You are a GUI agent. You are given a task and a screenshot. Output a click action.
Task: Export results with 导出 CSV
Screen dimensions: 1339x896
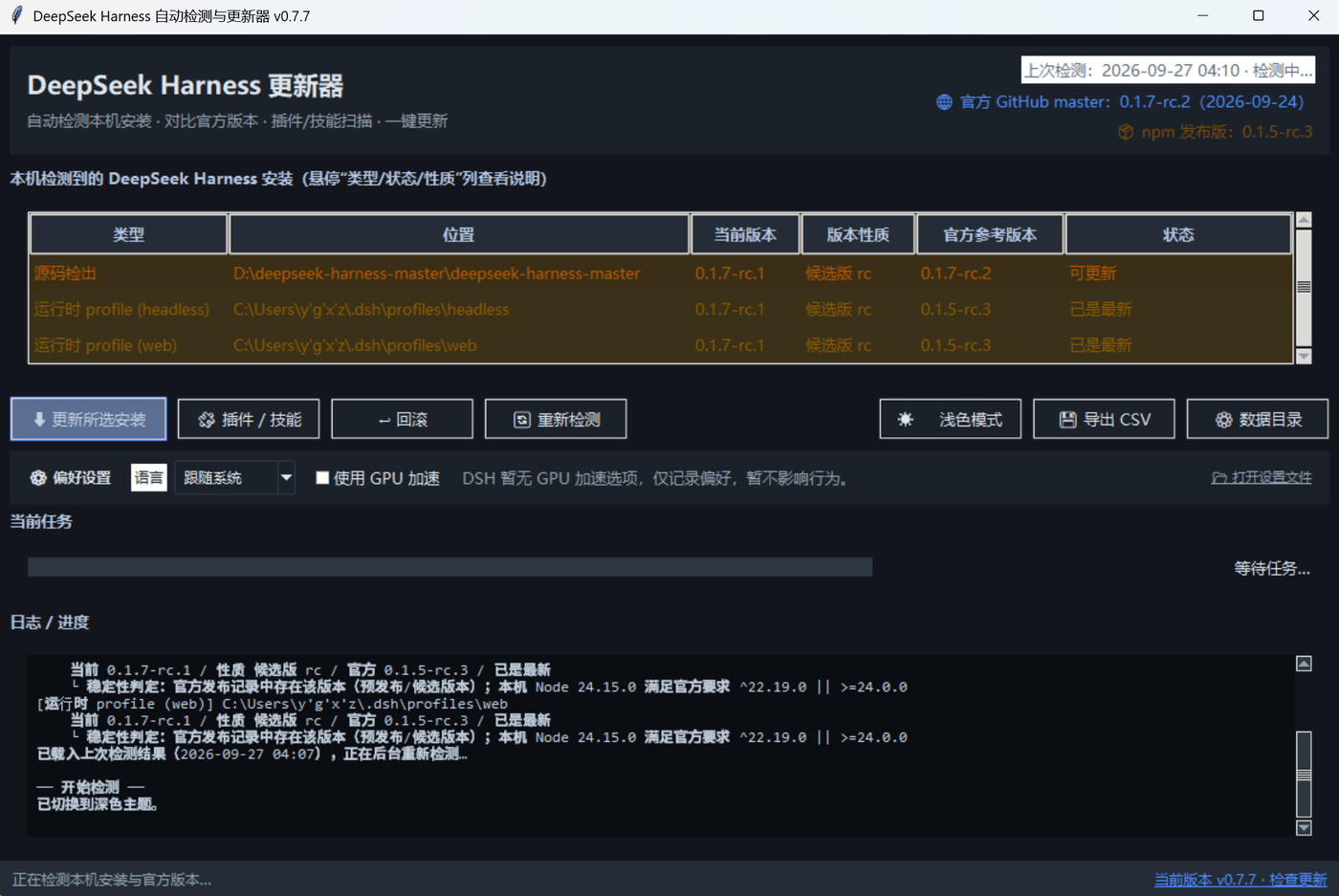tap(1104, 419)
